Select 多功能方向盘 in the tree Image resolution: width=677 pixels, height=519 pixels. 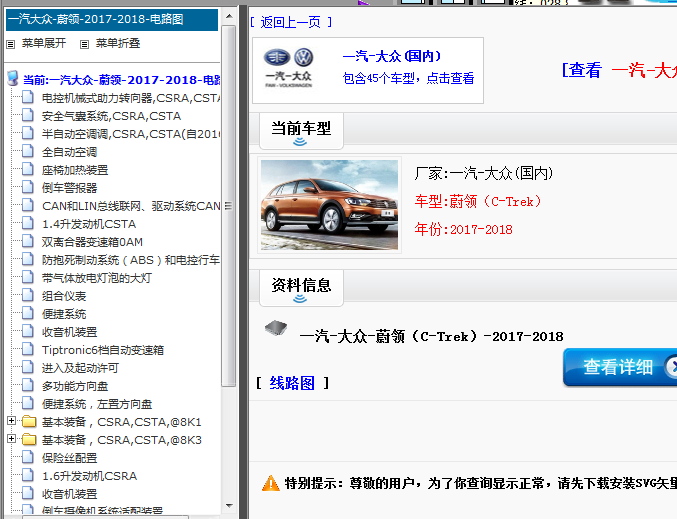(75, 386)
